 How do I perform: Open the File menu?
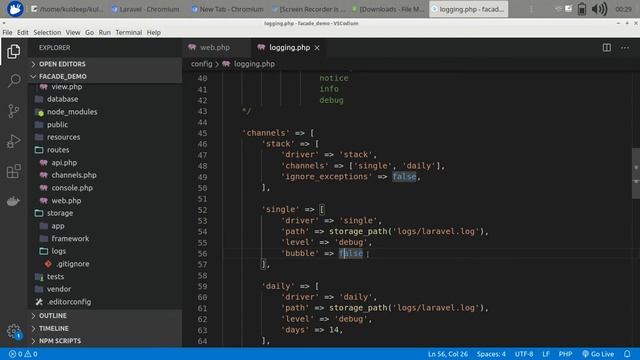7,32
